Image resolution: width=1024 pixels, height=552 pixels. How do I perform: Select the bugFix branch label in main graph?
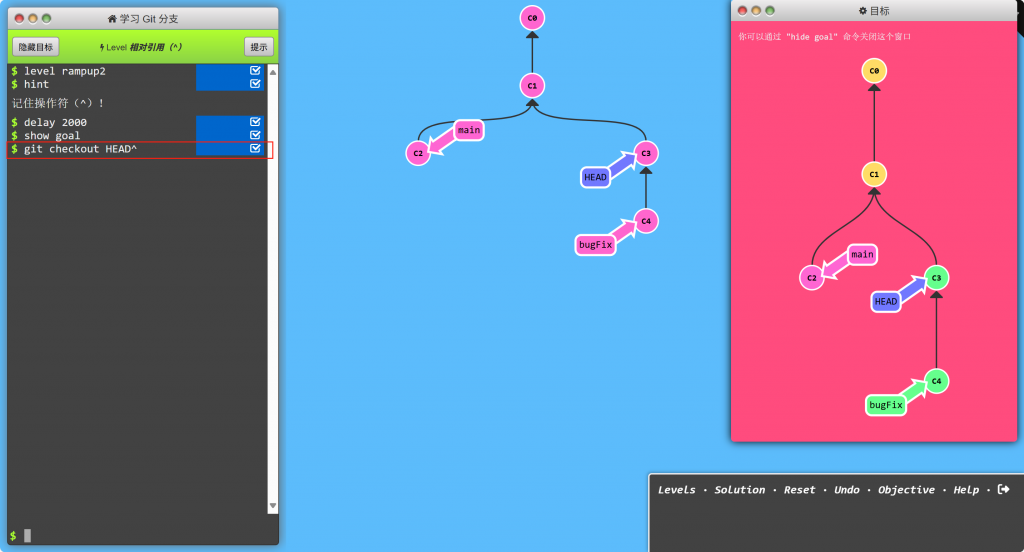(x=595, y=244)
